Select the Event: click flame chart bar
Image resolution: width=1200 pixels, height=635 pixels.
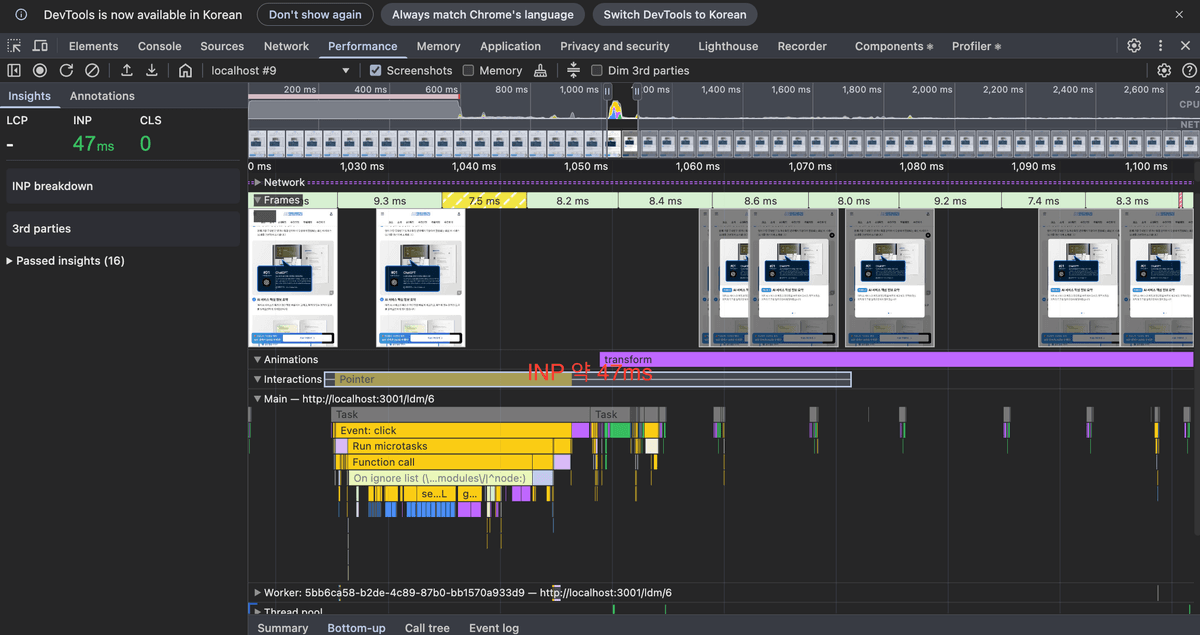450,431
